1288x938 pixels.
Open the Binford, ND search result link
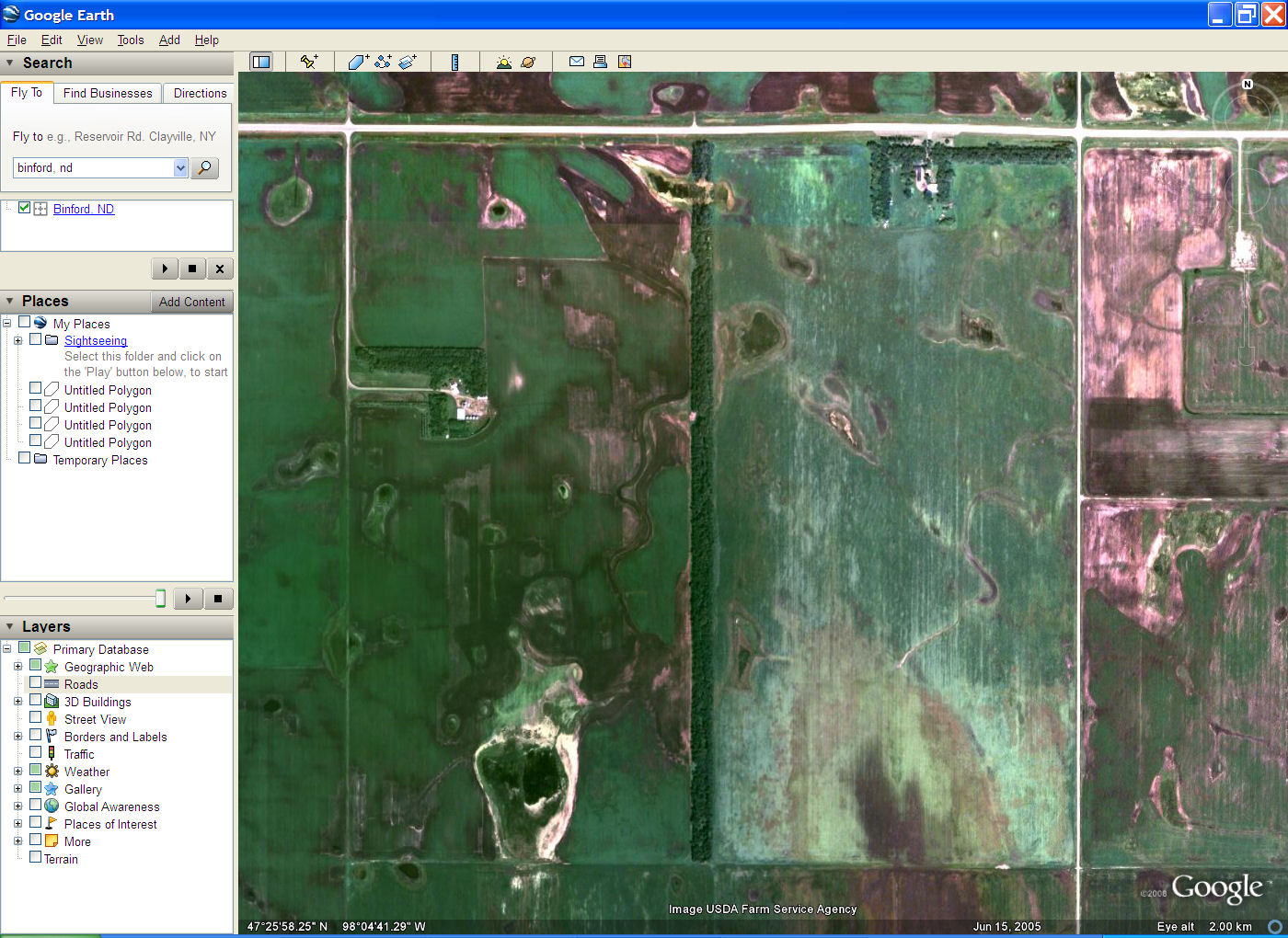click(x=84, y=209)
